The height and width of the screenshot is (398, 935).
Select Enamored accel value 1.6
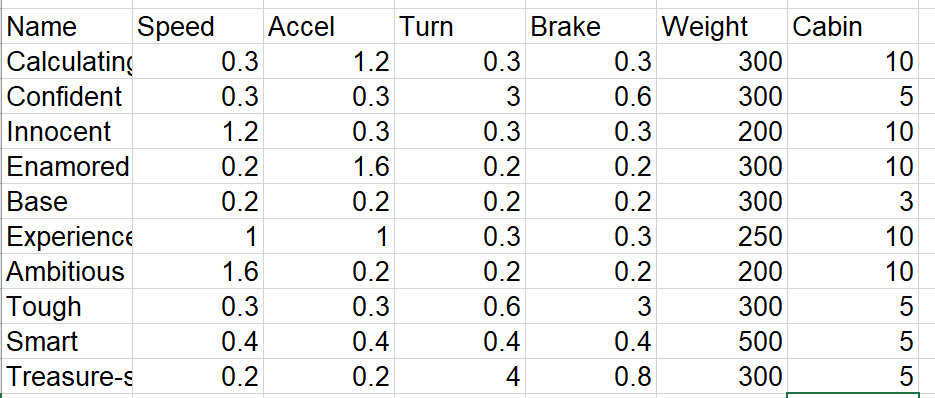[x=329, y=166]
